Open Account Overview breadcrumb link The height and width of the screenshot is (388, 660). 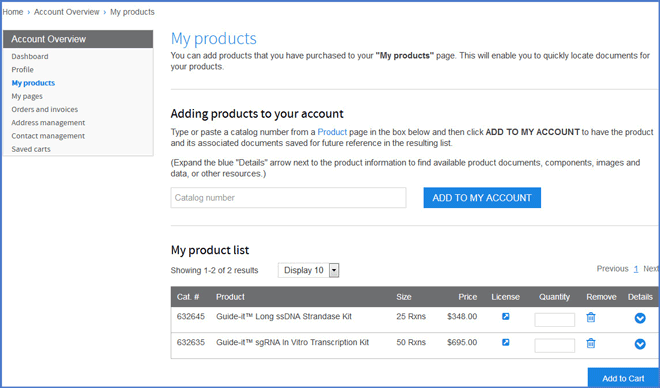point(67,12)
